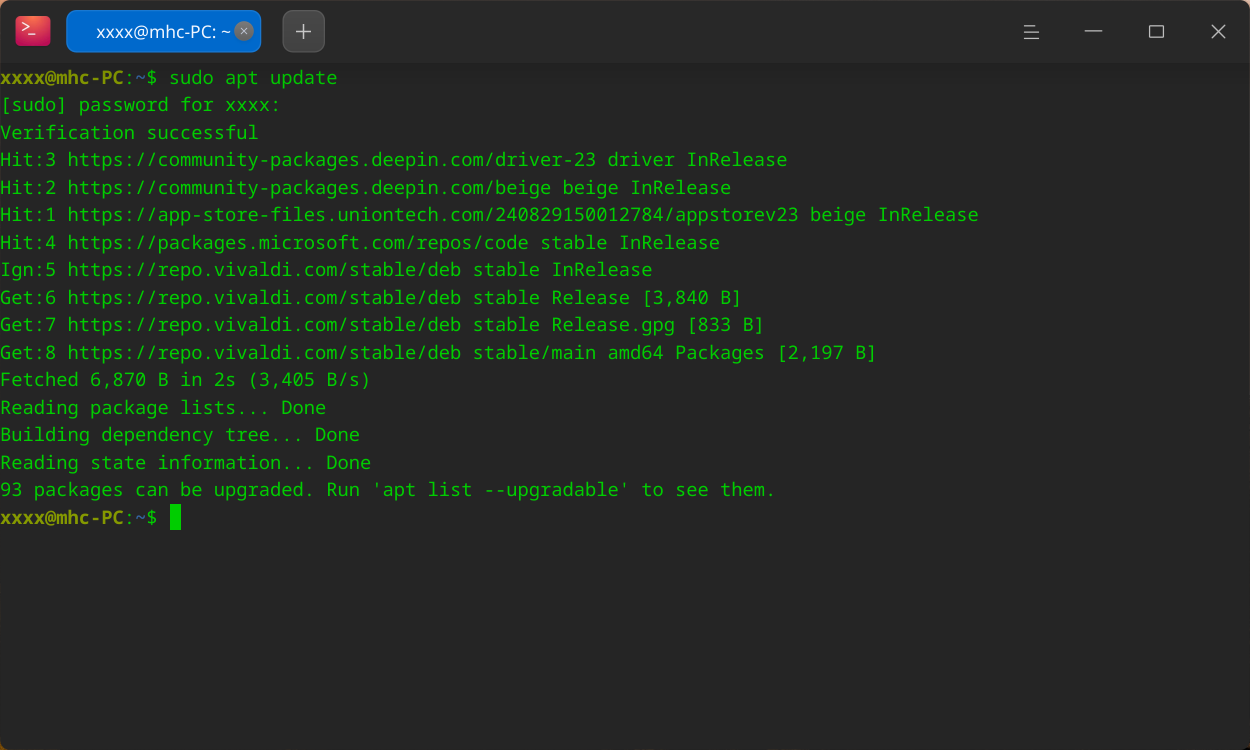Click 'Reading state information... Done' line
1250x750 pixels.
[186, 463]
